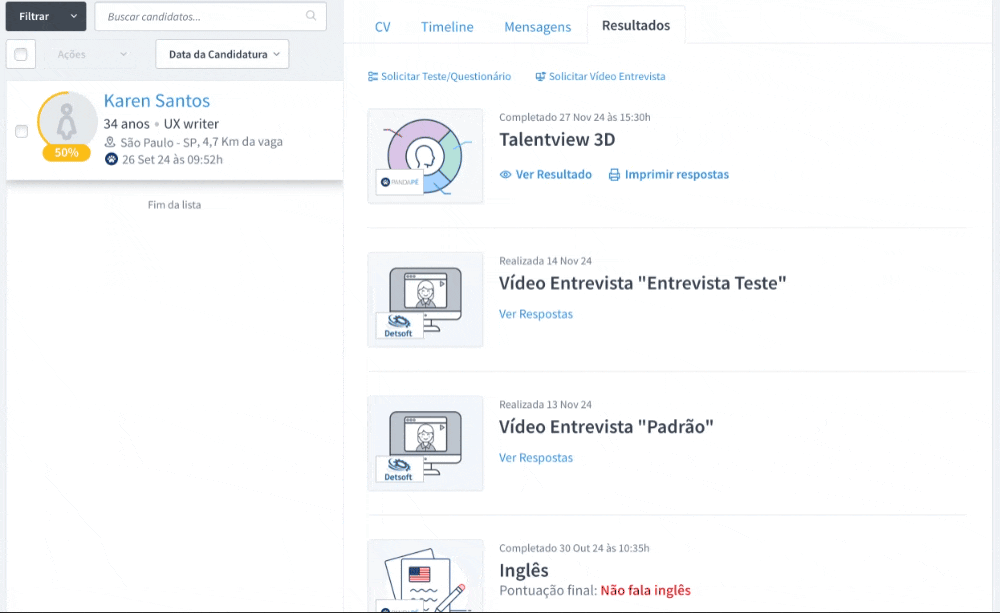Viewport: 1000px width, 613px height.
Task: Open Ver Respostas for "Entrevista Teste"
Action: tap(536, 314)
